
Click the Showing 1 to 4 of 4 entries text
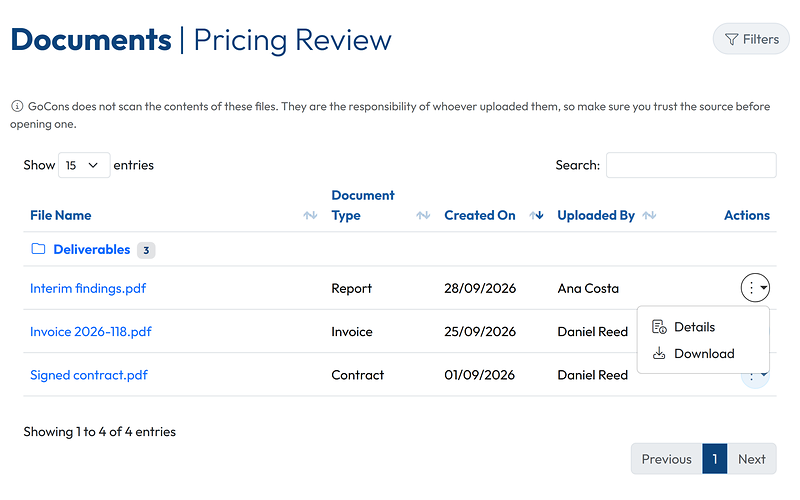pos(99,432)
